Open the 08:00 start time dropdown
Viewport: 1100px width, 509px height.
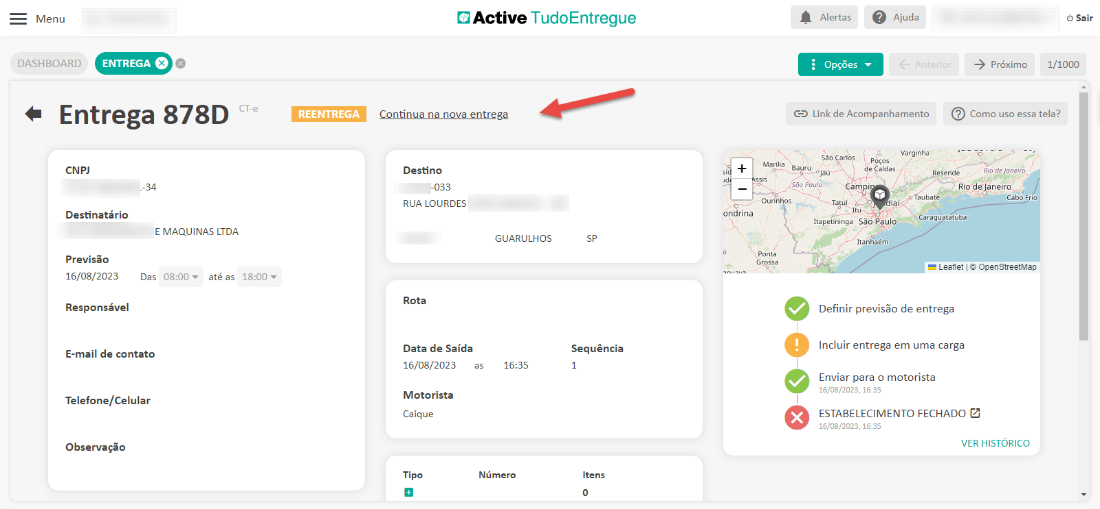181,276
